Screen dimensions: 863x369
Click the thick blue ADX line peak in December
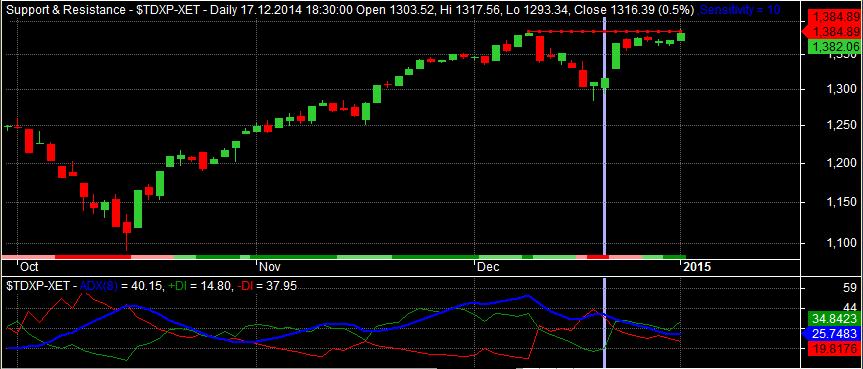[x=527, y=295]
